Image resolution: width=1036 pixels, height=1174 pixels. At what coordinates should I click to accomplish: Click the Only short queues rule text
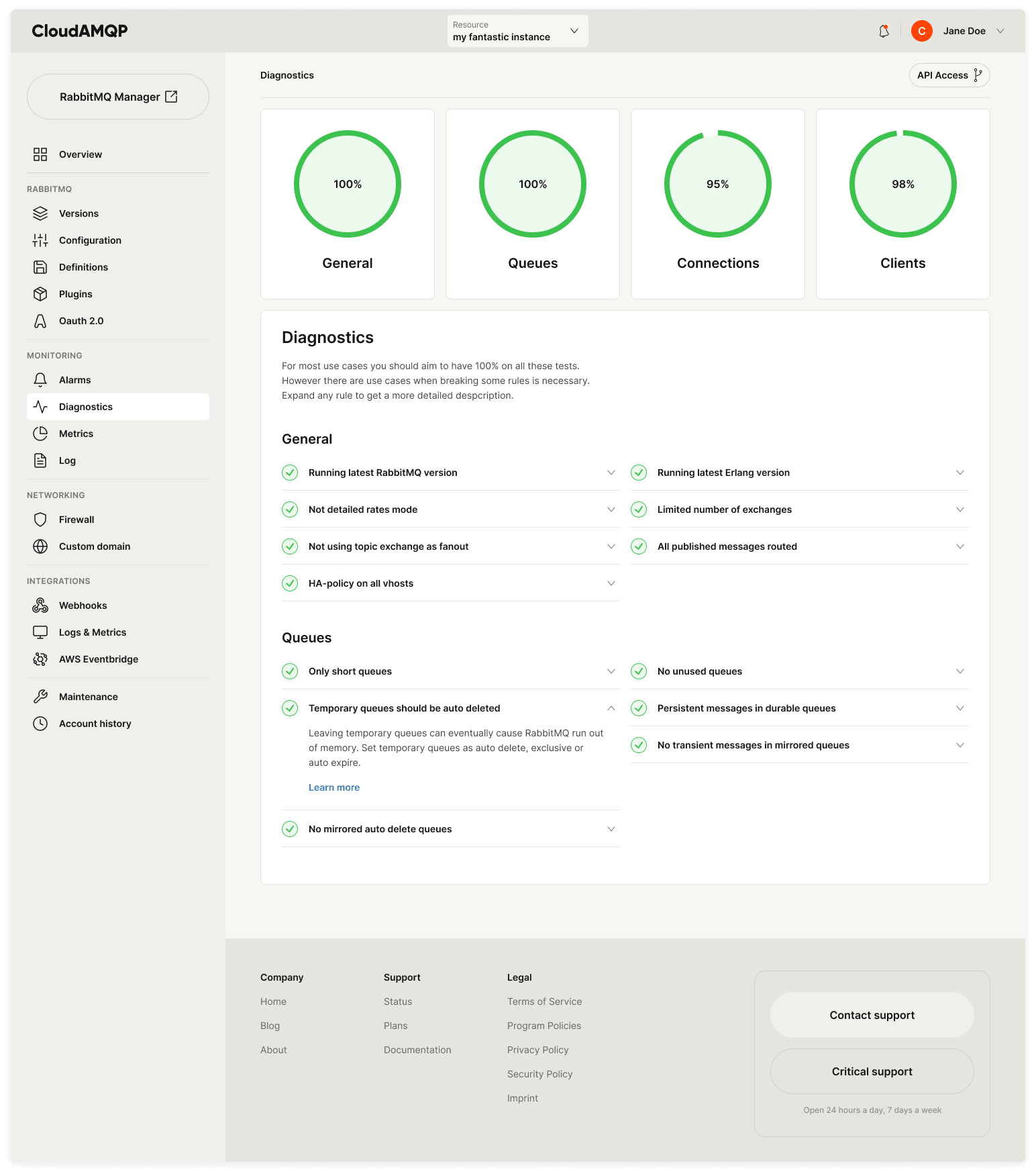(350, 671)
